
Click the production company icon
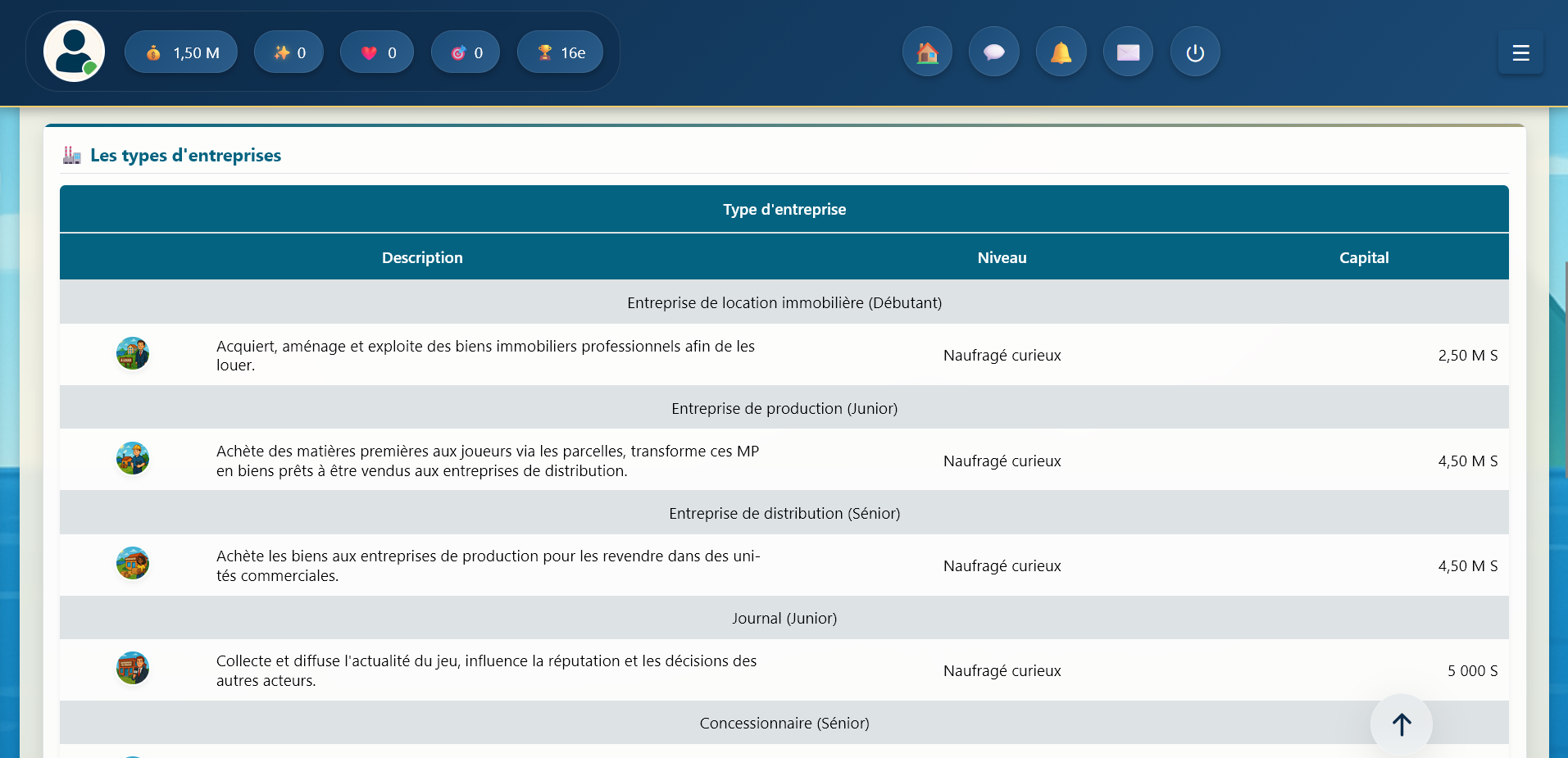point(133,459)
